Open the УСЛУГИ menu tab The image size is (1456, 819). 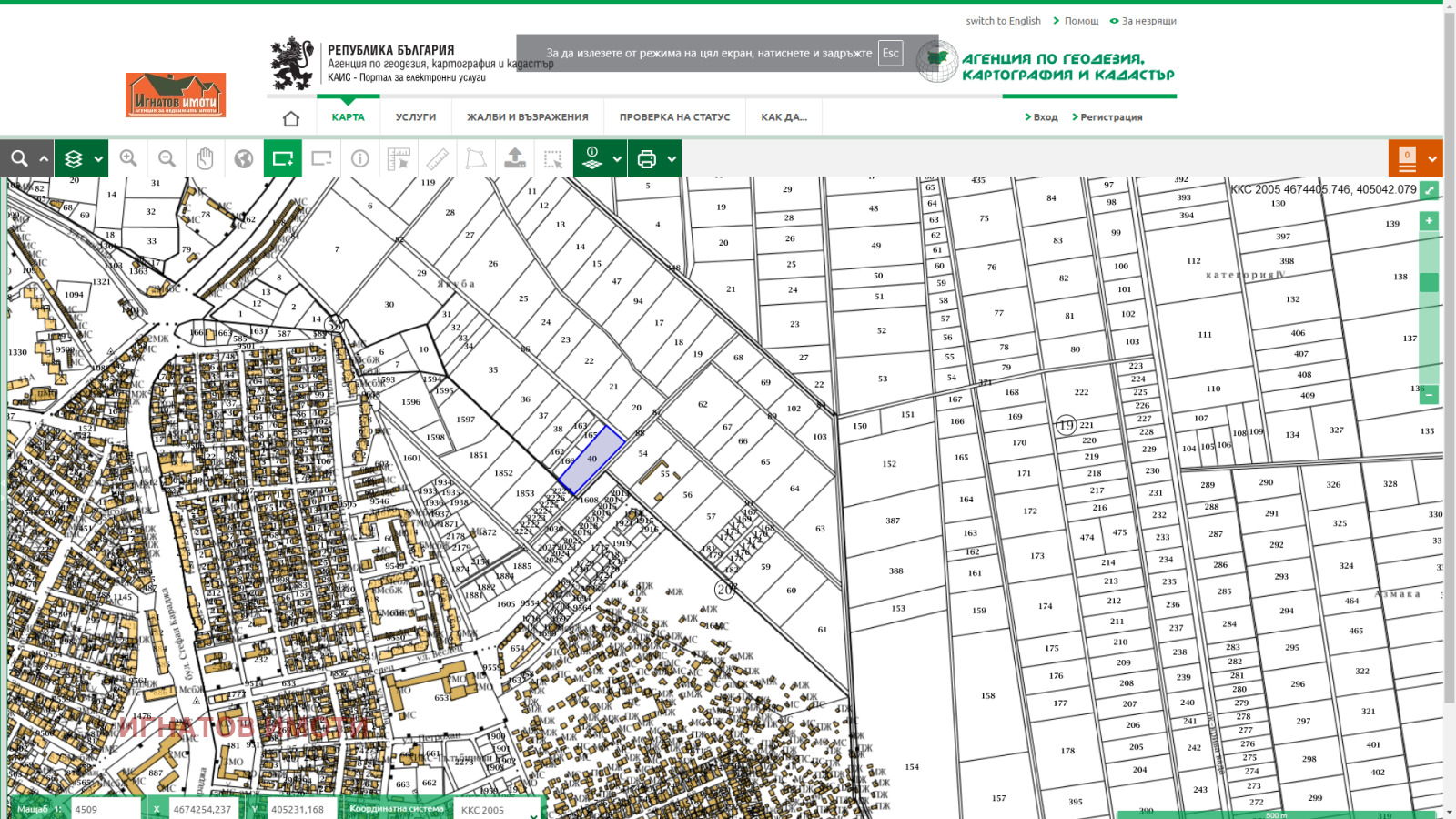(x=416, y=117)
